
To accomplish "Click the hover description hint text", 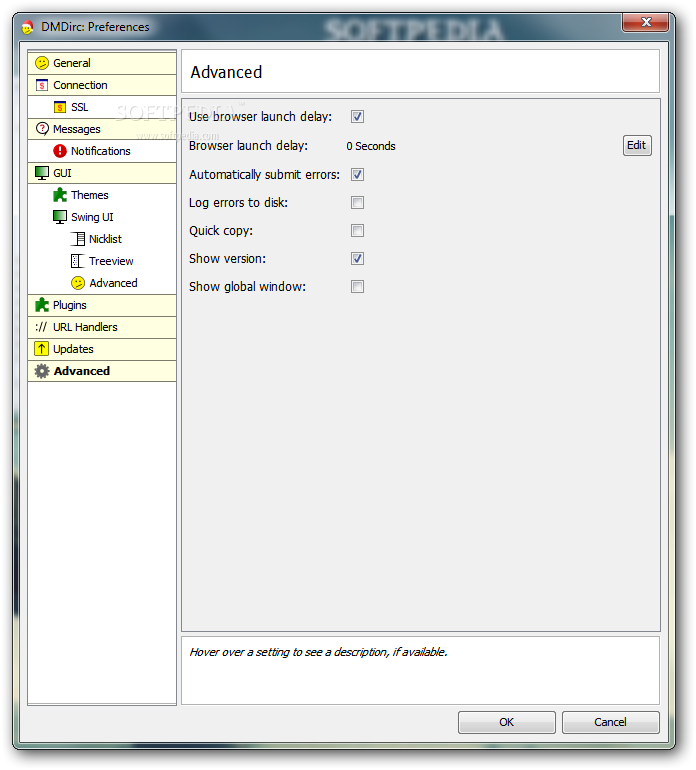I will pos(318,652).
